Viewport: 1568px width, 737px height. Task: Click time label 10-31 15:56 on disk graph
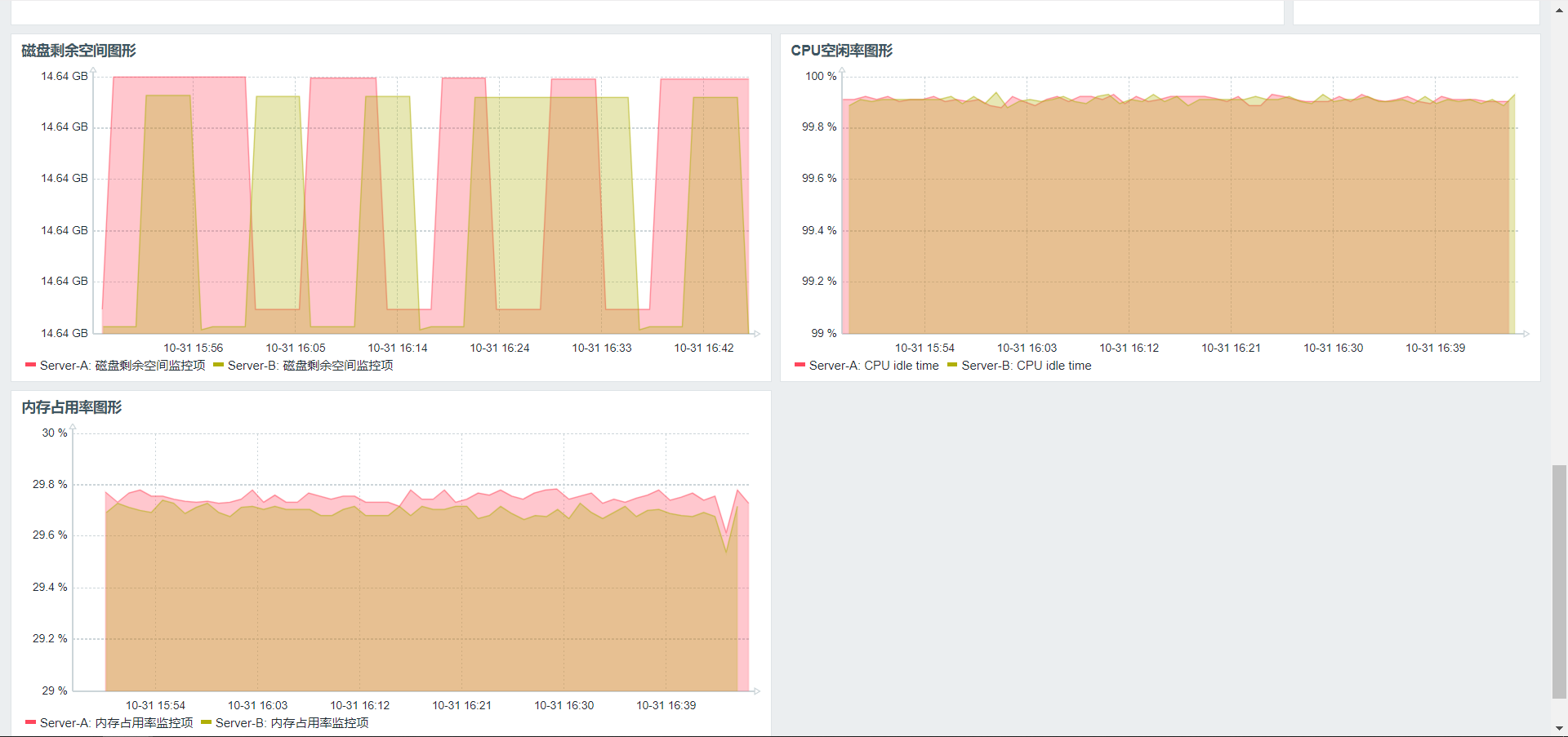[x=193, y=348]
